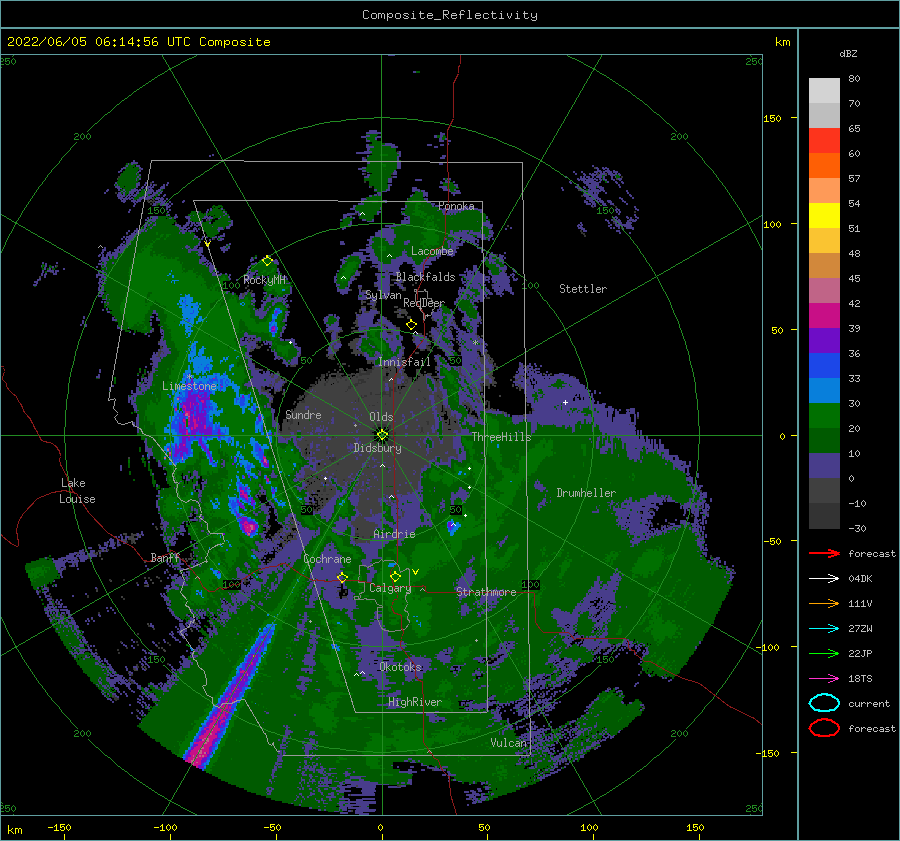Click the Lacombe label

pyautogui.click(x=432, y=251)
